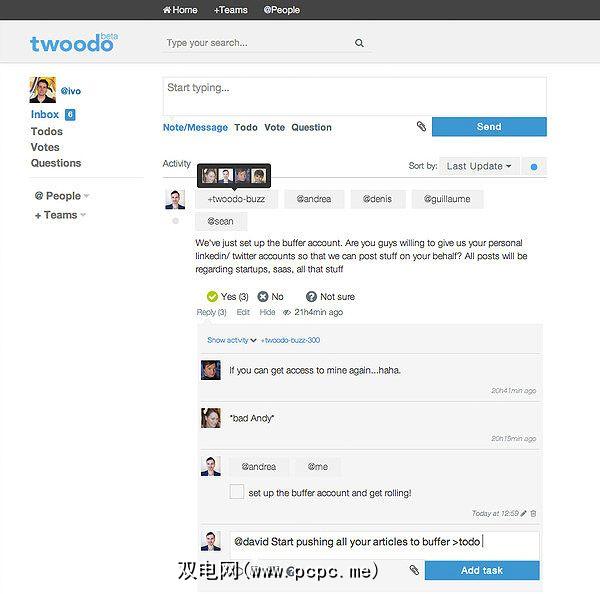Open the Last Update sort dropdown
The width and height of the screenshot is (600, 594).
[479, 166]
